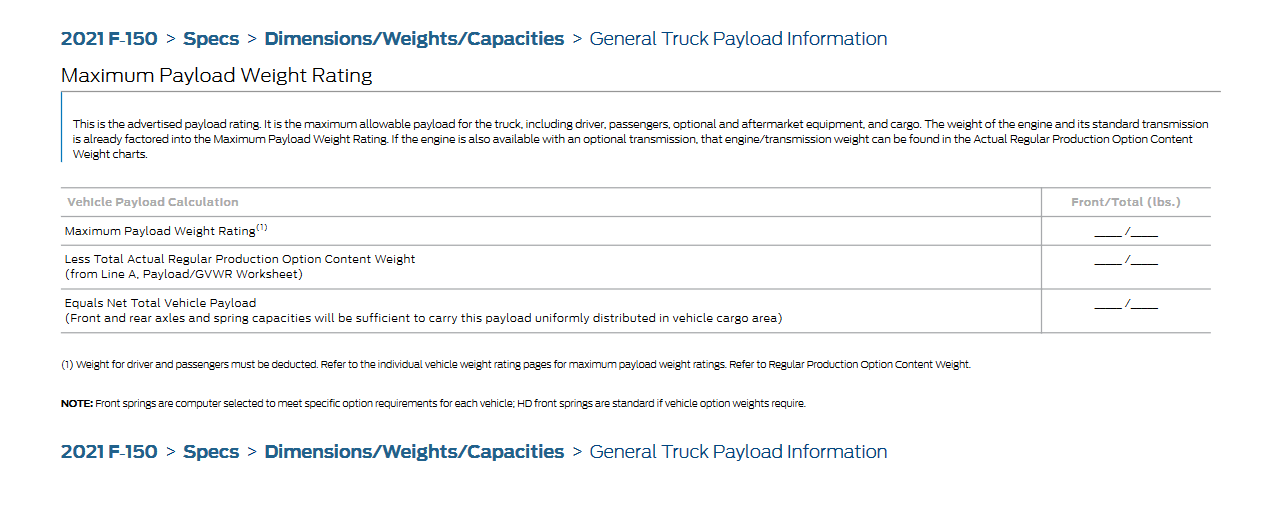This screenshot has height=505, width=1262.
Task: Click the total blank for Equals Net Total Vehicle Payload
Action: pyautogui.click(x=1145, y=306)
